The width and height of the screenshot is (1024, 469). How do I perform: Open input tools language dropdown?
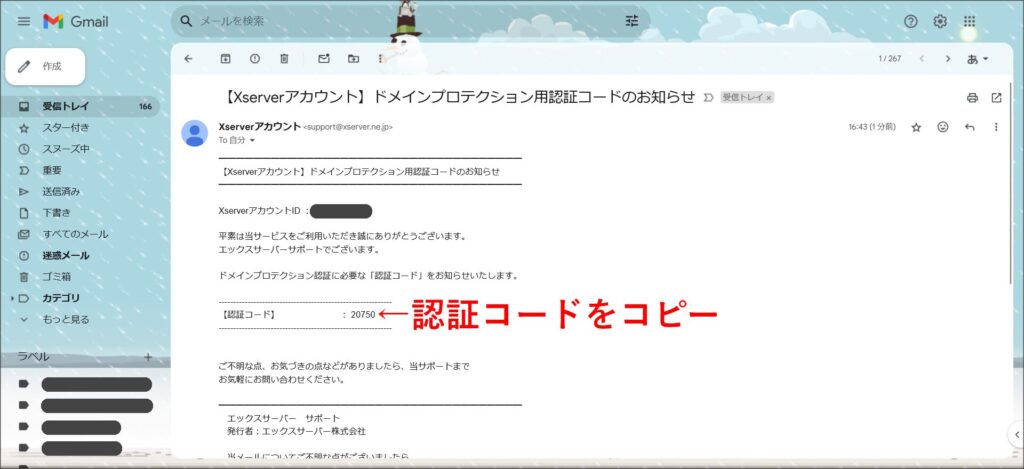978,59
